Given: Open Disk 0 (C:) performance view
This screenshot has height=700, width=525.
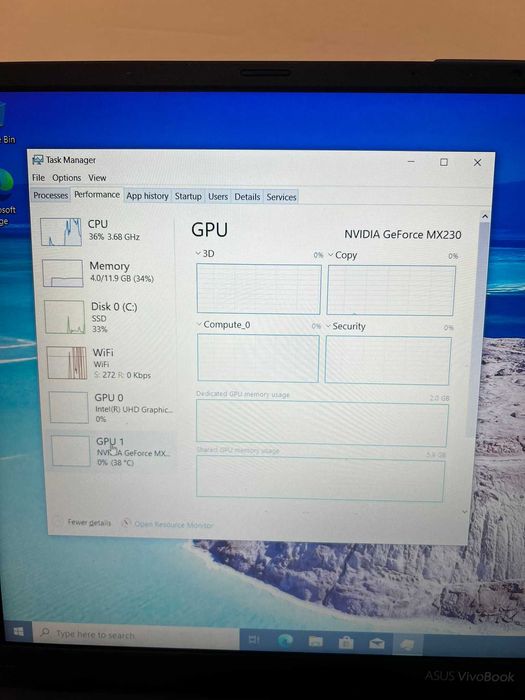Looking at the screenshot, I should [x=108, y=317].
